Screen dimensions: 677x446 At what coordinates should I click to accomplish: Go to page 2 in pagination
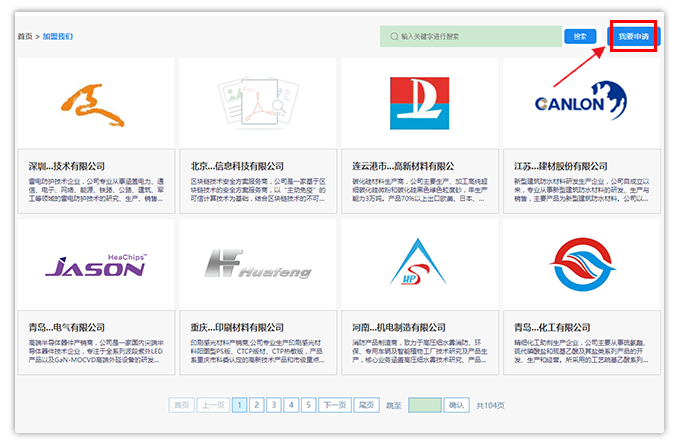(x=256, y=405)
